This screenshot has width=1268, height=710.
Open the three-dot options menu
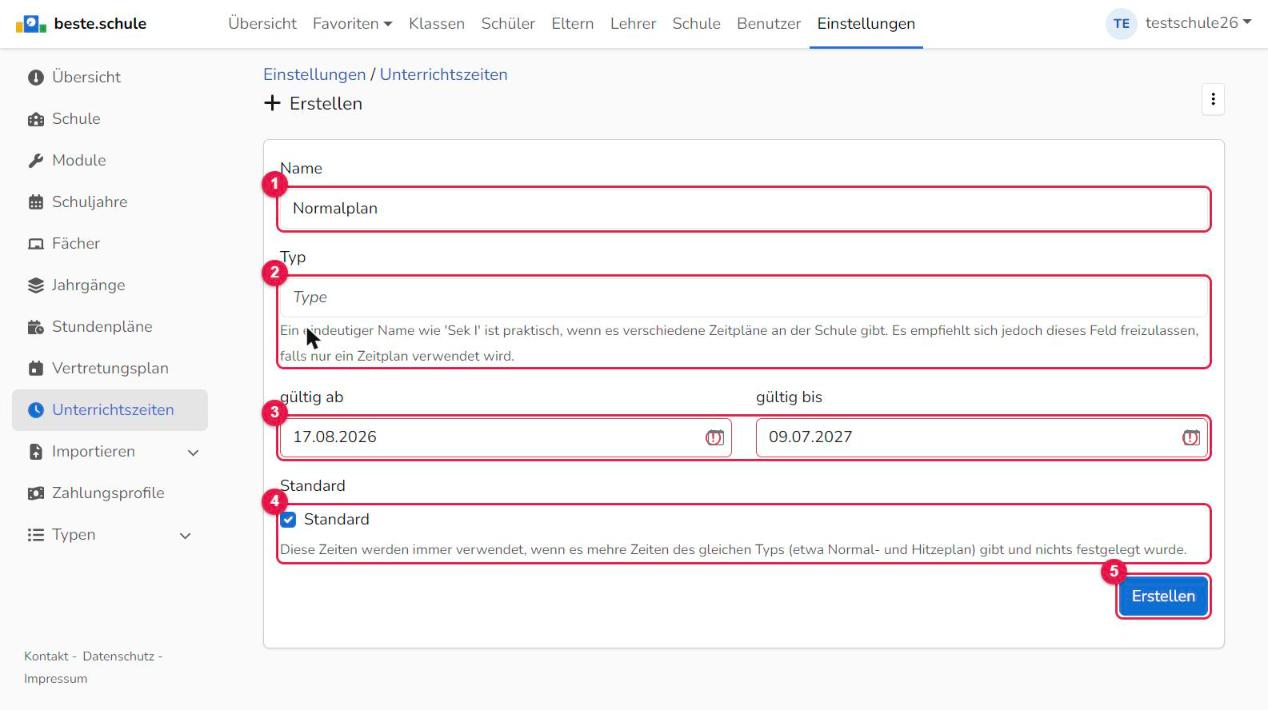click(x=1212, y=99)
